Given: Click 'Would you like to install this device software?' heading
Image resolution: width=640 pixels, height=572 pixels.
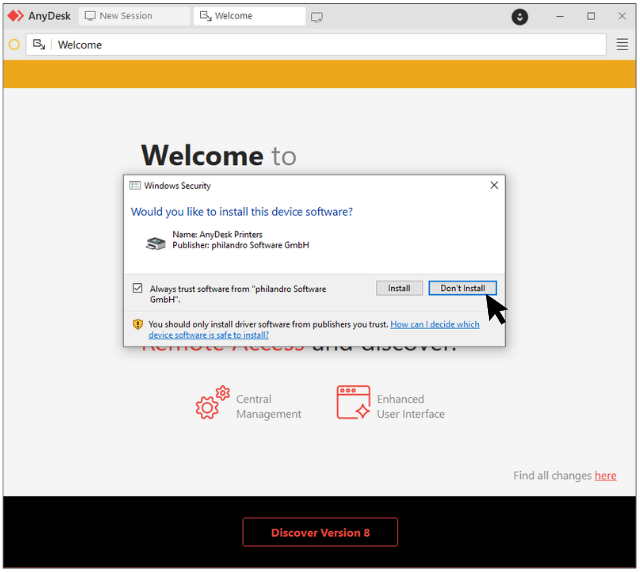Looking at the screenshot, I should tap(242, 212).
